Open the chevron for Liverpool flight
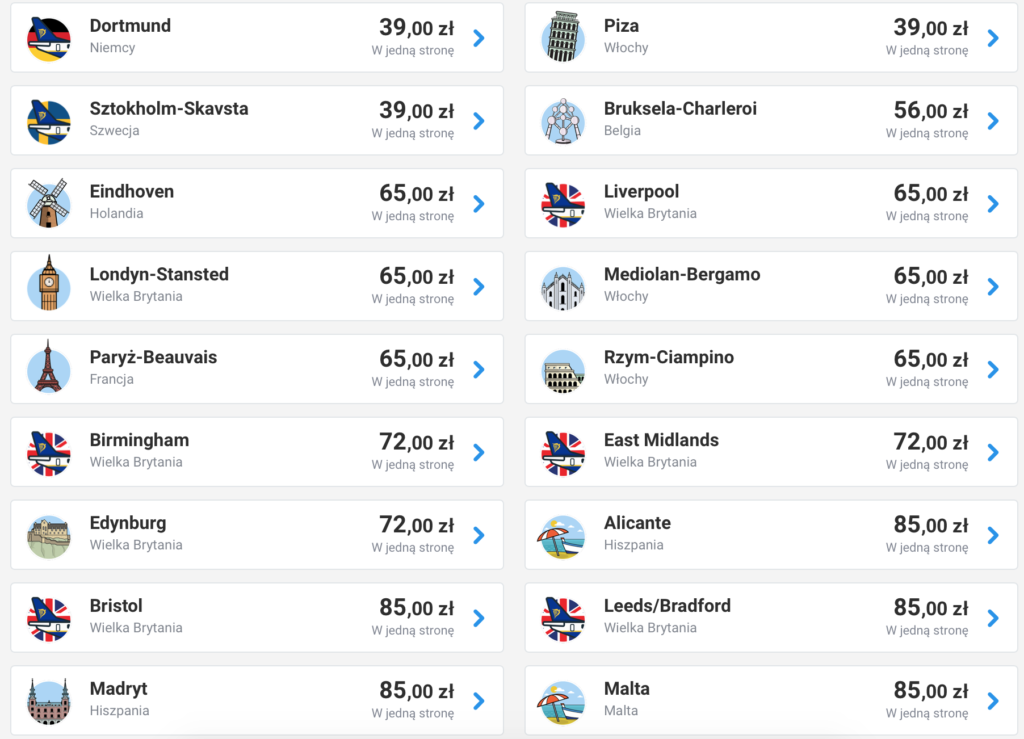The width and height of the screenshot is (1024, 739). pos(993,204)
